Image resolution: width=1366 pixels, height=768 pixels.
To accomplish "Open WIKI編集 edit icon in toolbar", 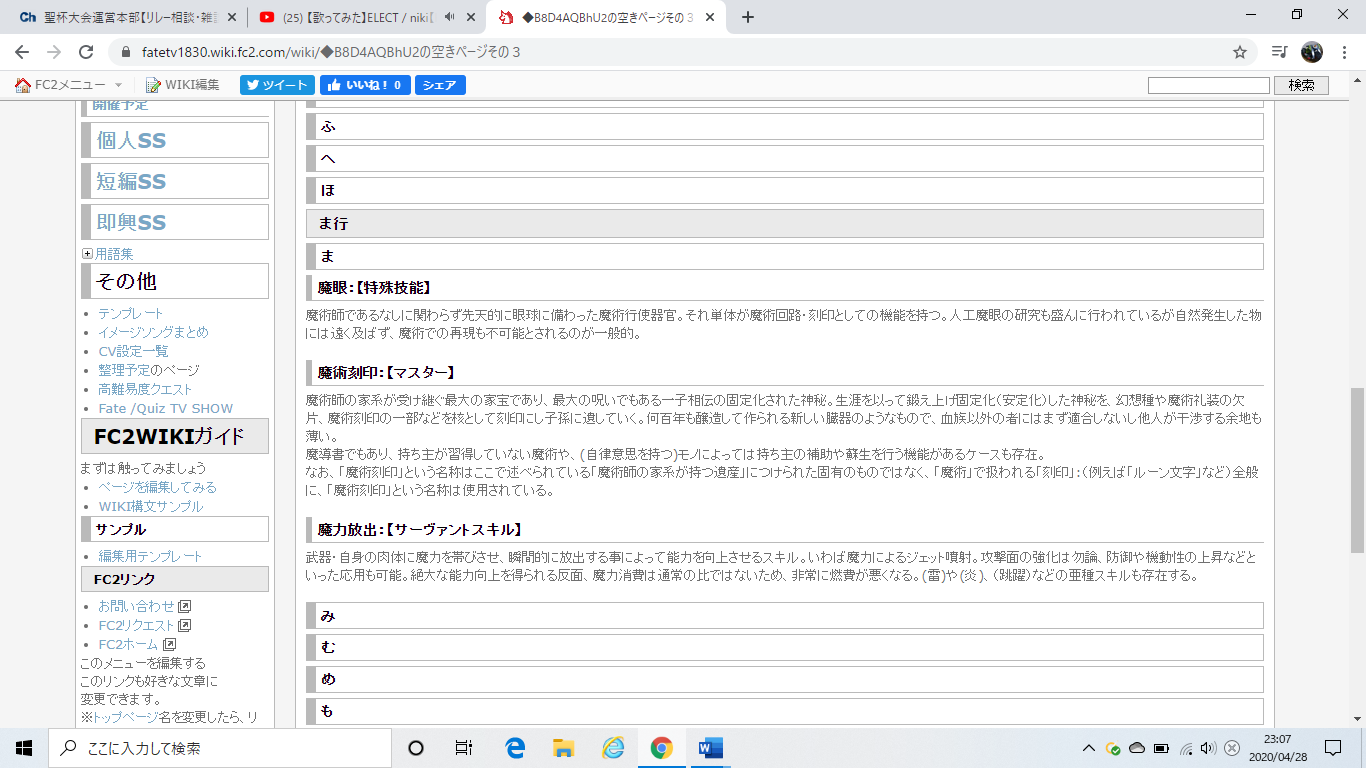I will pyautogui.click(x=182, y=85).
